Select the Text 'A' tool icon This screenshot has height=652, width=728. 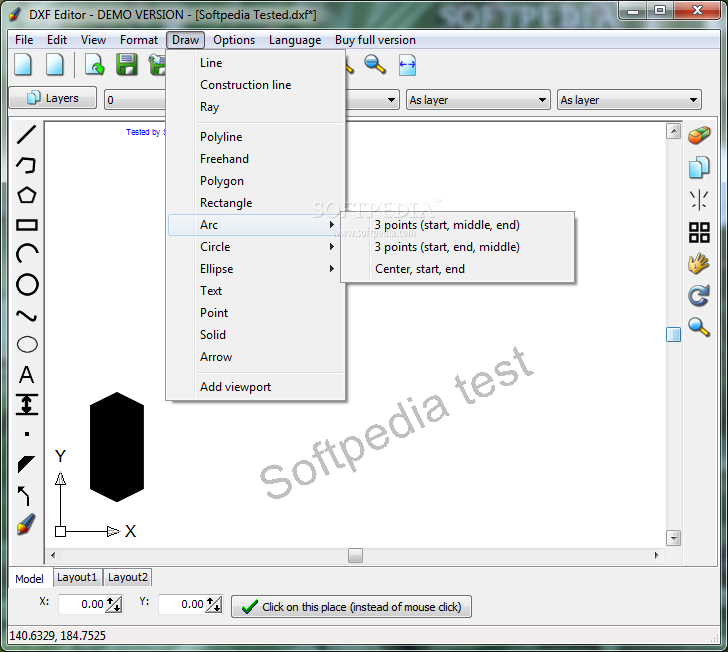tap(26, 374)
